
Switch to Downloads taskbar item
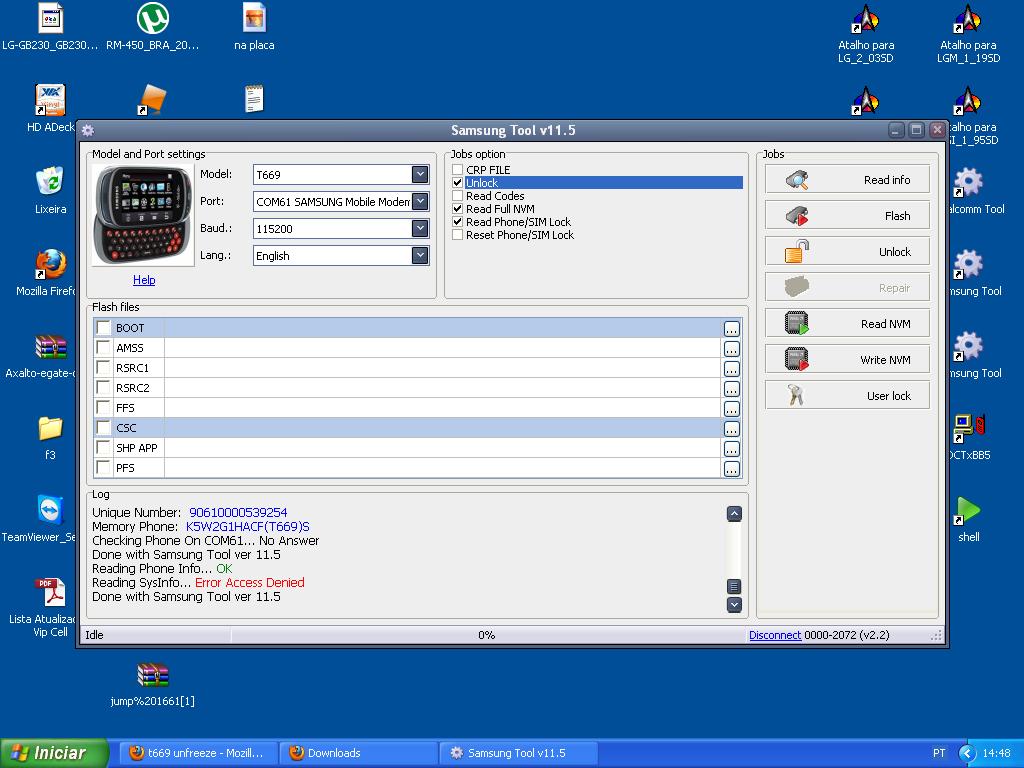click(x=357, y=753)
